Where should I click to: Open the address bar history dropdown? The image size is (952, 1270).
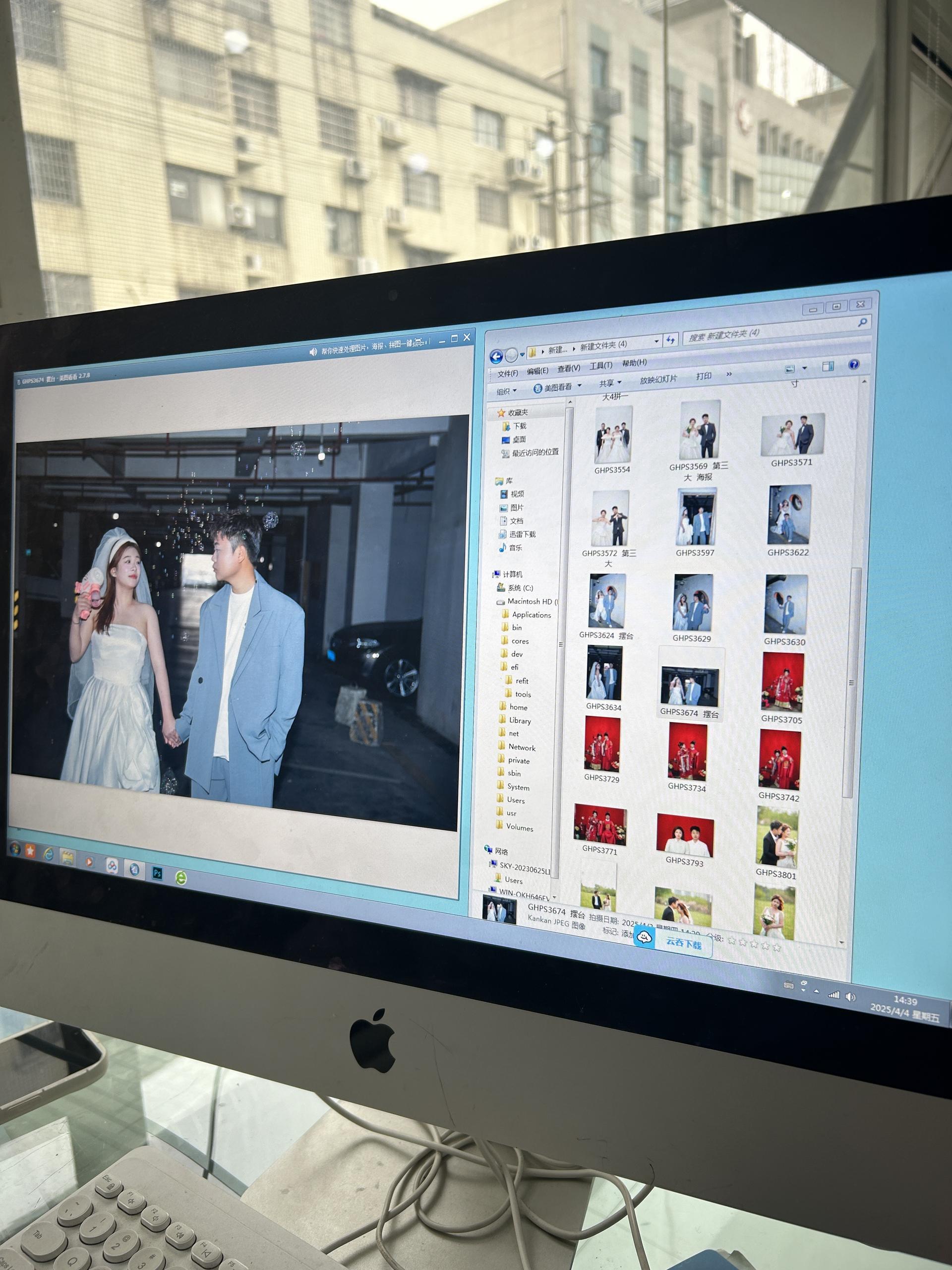[x=656, y=341]
